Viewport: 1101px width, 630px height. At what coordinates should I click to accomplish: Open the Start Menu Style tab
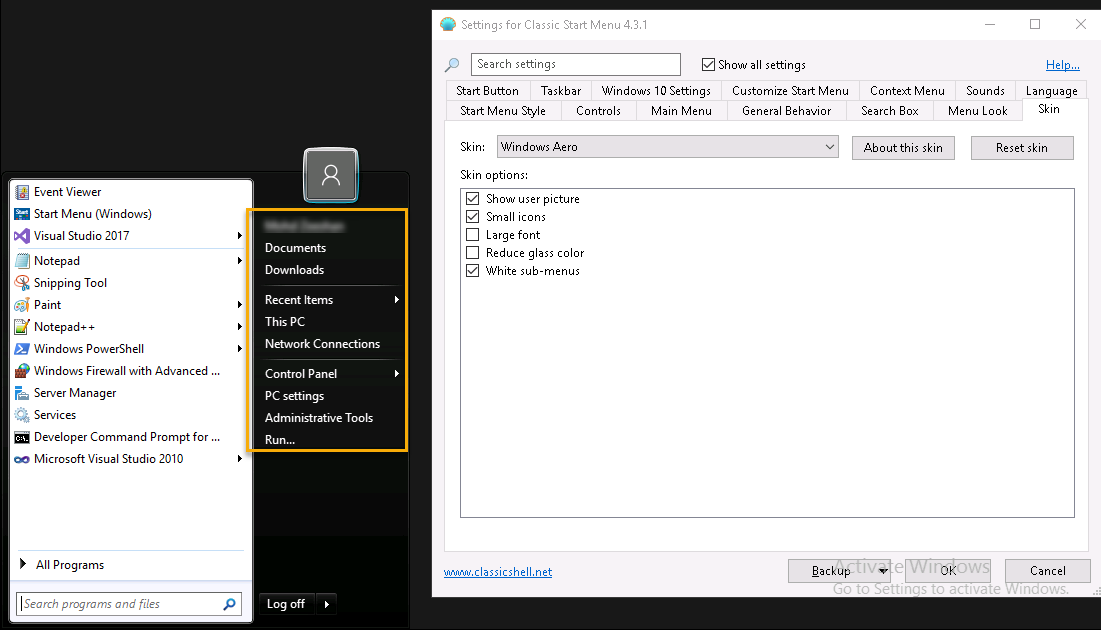(503, 111)
